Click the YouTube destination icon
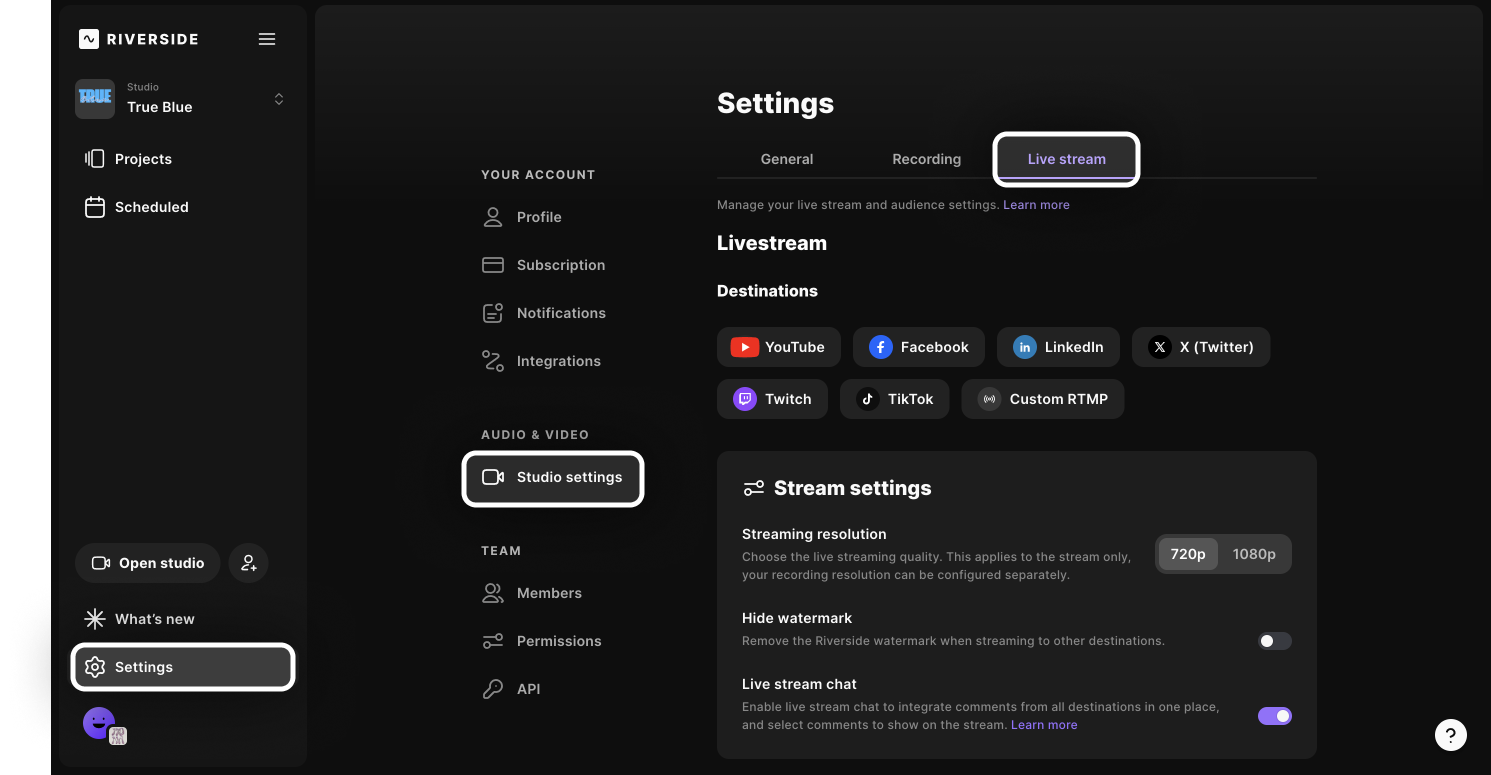 point(744,347)
